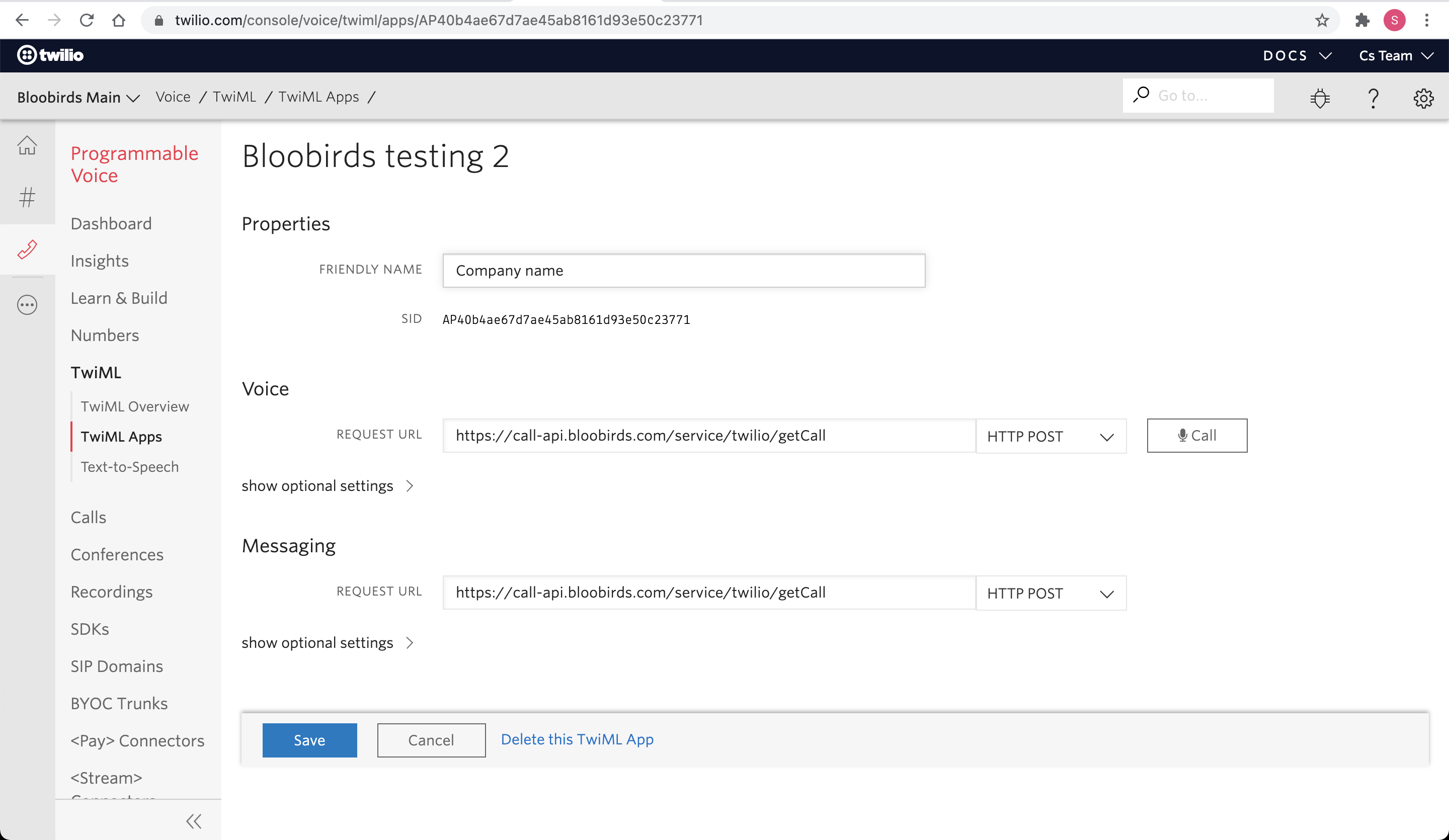Viewport: 1449px width, 840px height.
Task: Open Voice HTTP POST method dropdown
Action: [1051, 436]
